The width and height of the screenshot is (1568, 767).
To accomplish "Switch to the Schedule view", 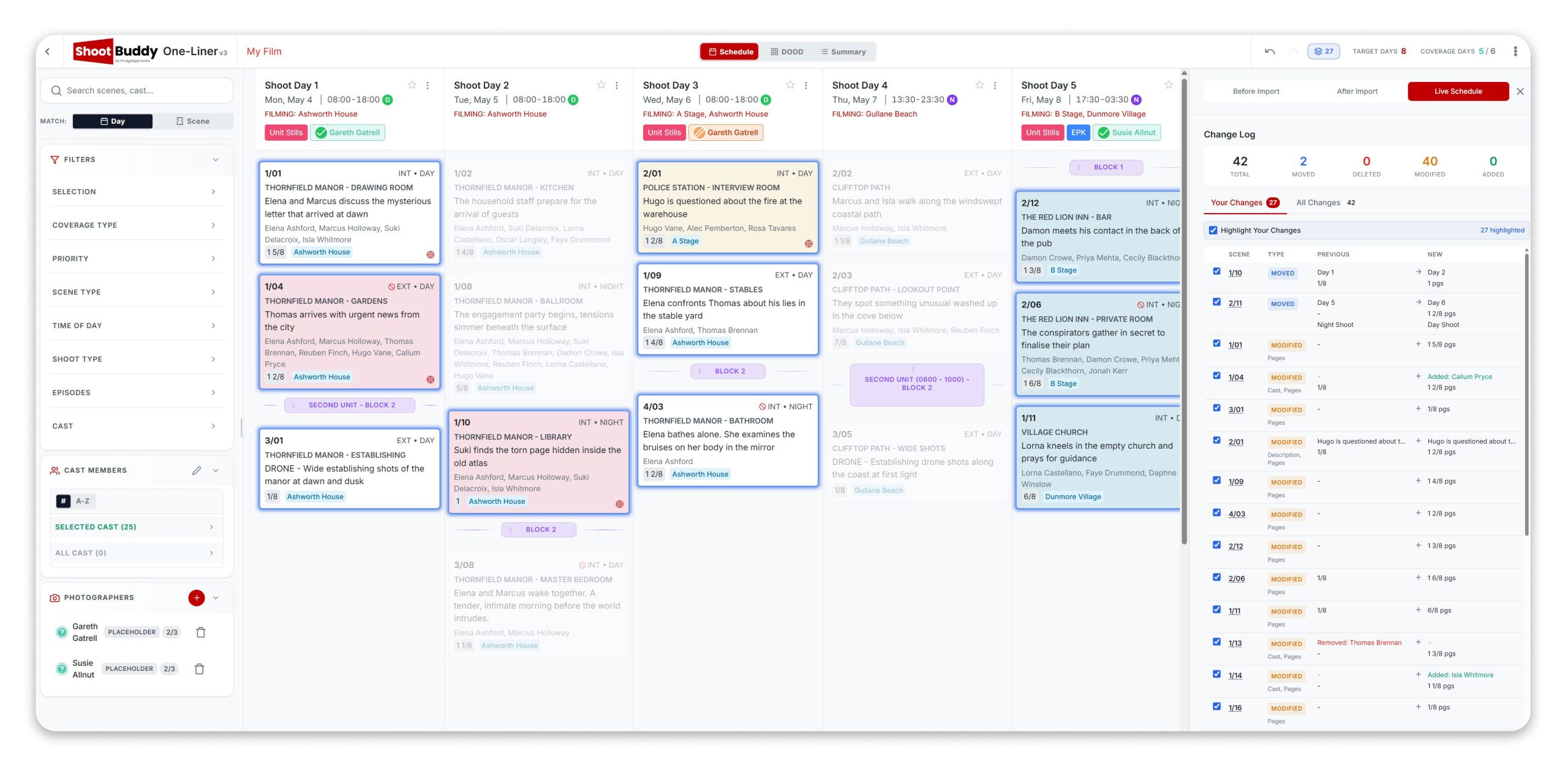I will coord(730,52).
